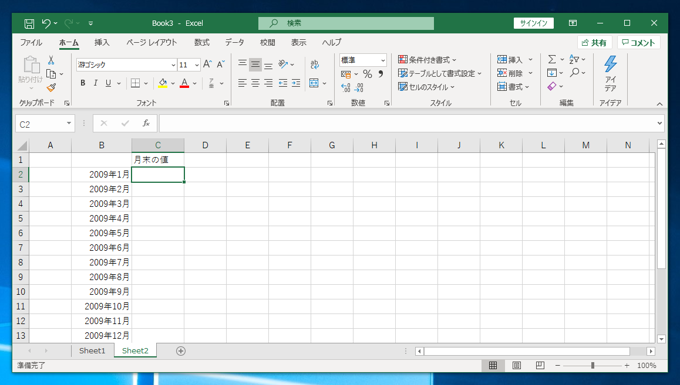680x385 pixels.
Task: Open Find and Select magnifier
Action: (x=575, y=72)
